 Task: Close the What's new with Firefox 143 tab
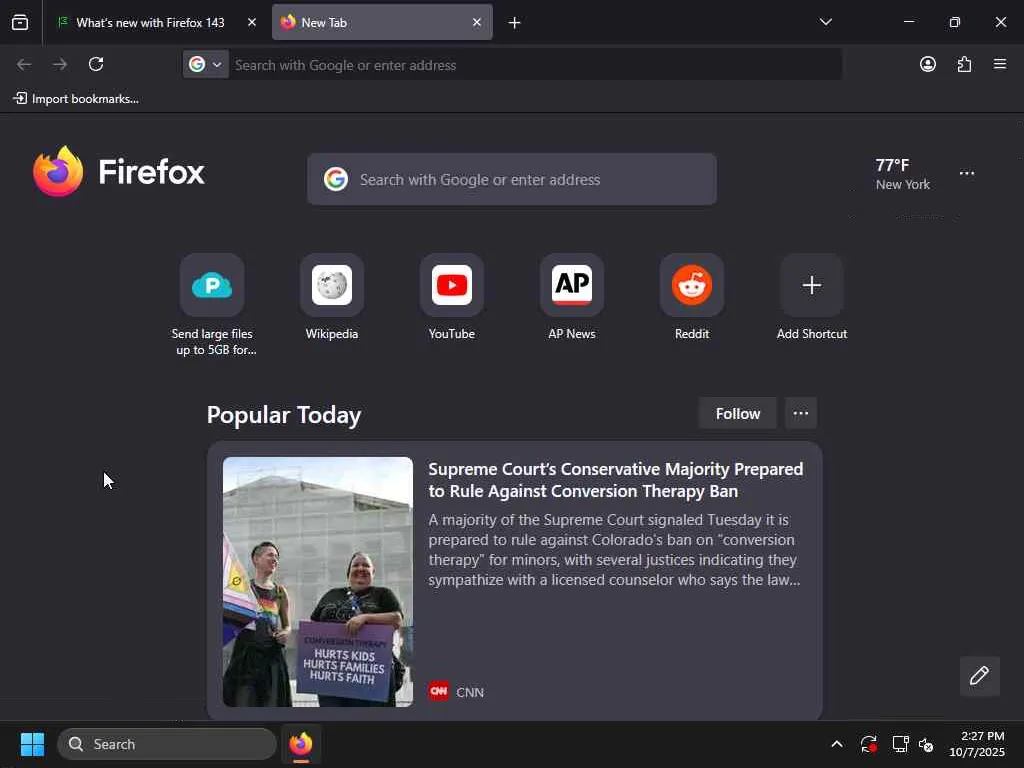(x=251, y=22)
